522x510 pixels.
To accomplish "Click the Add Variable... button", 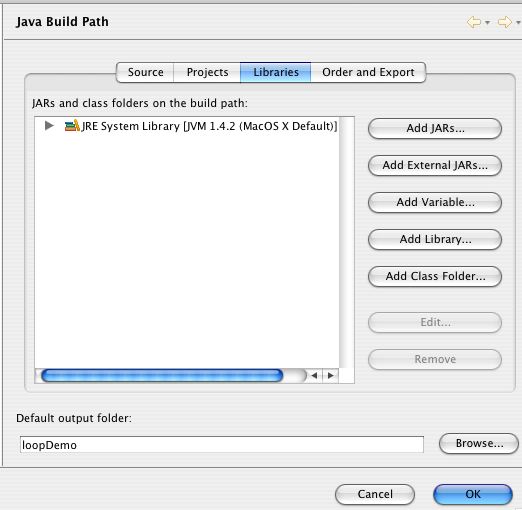I will click(x=435, y=202).
